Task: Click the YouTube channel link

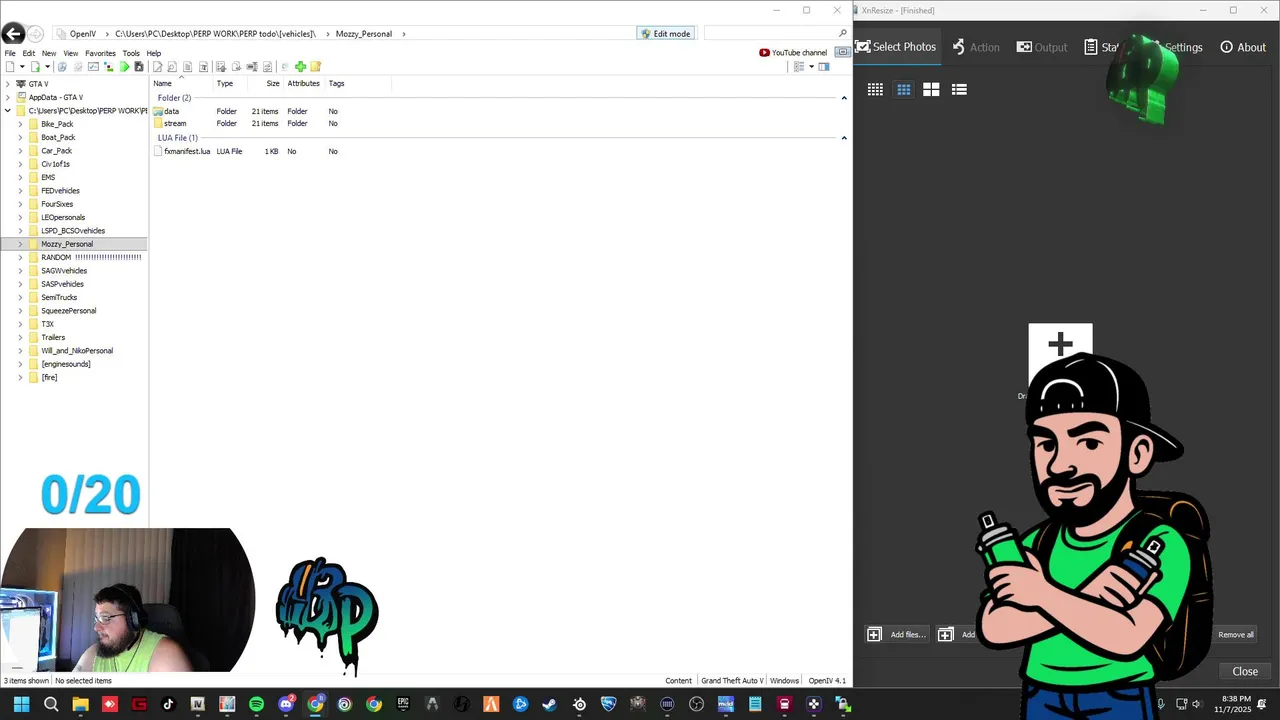Action: point(793,53)
